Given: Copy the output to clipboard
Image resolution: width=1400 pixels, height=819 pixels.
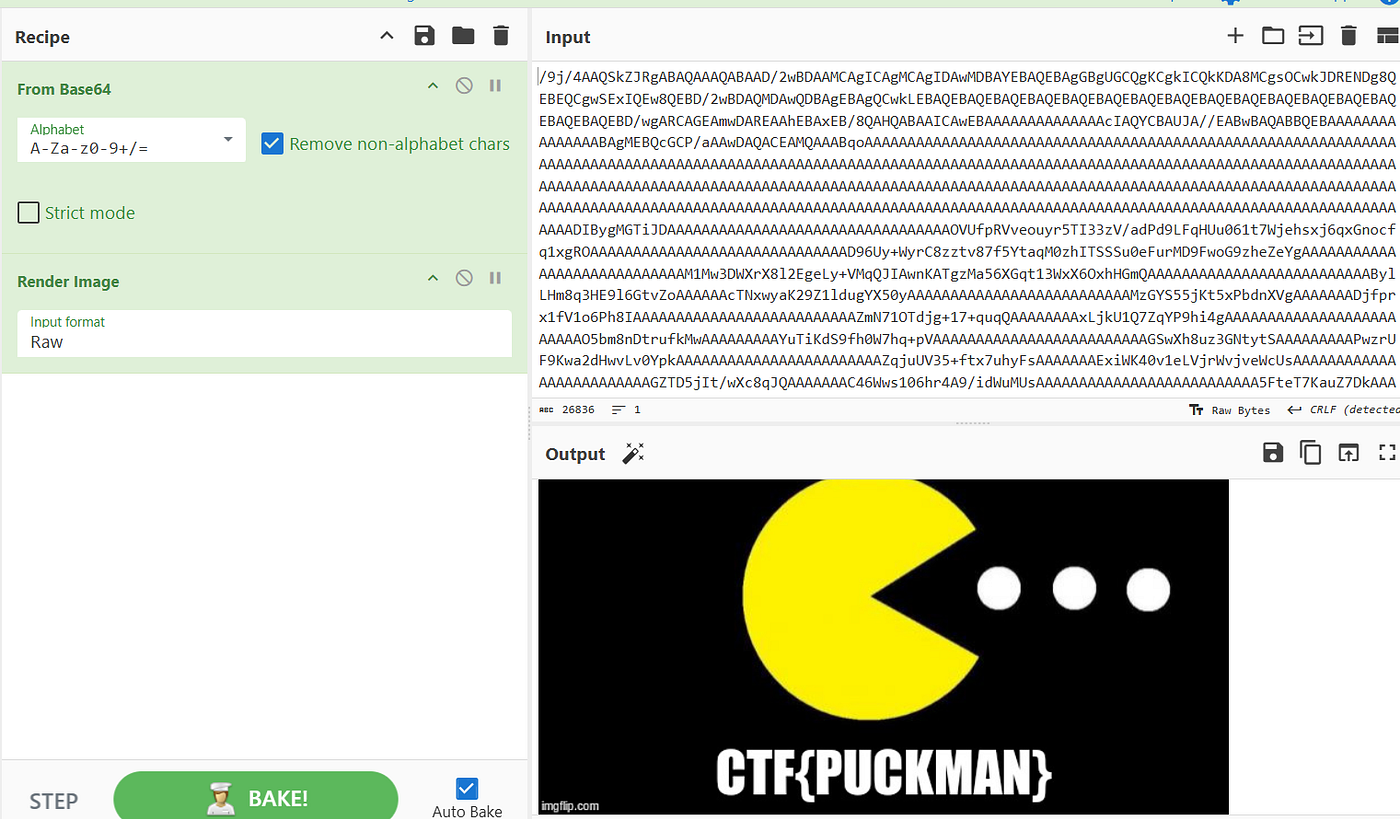Looking at the screenshot, I should tap(1311, 453).
